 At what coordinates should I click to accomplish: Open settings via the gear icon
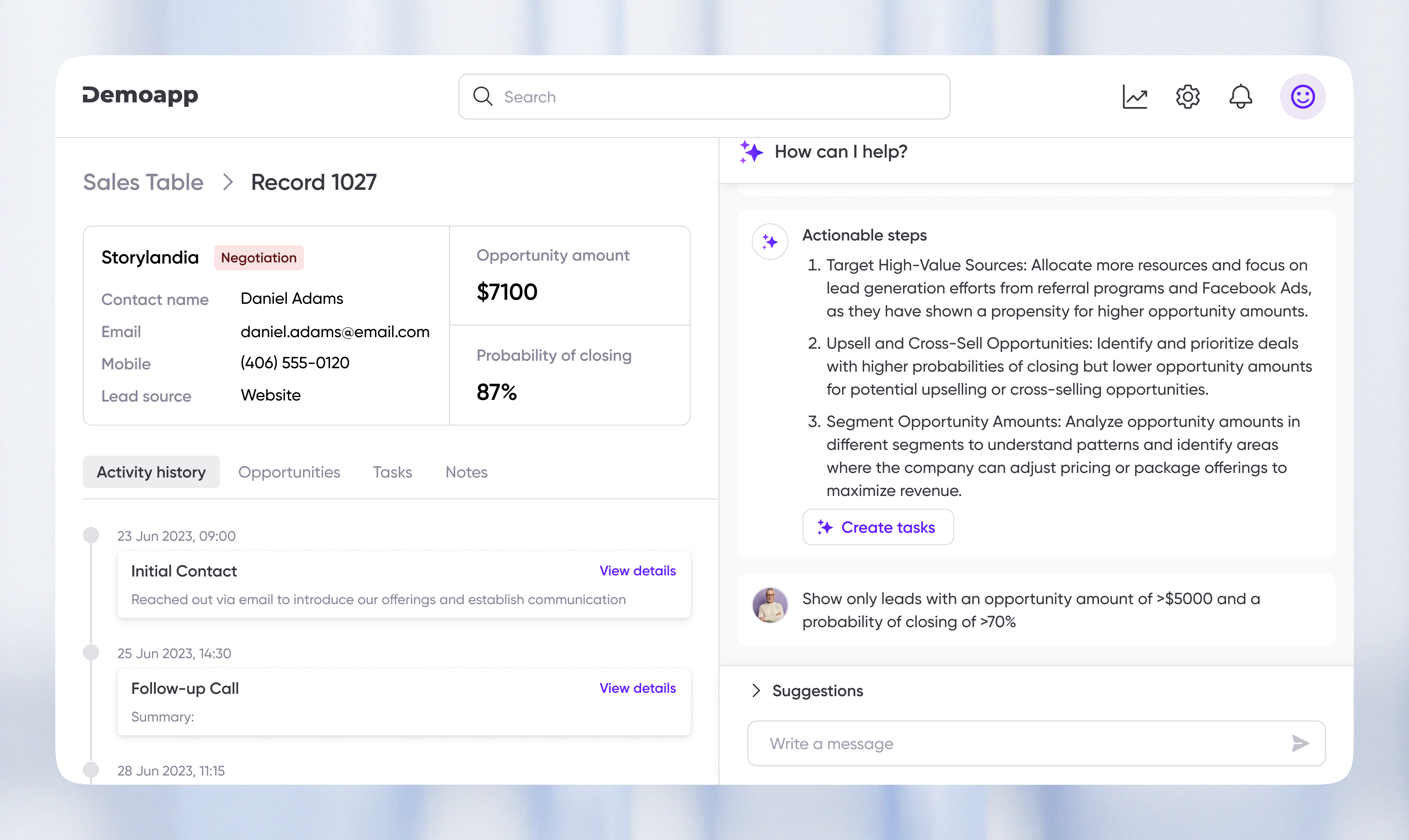1188,97
